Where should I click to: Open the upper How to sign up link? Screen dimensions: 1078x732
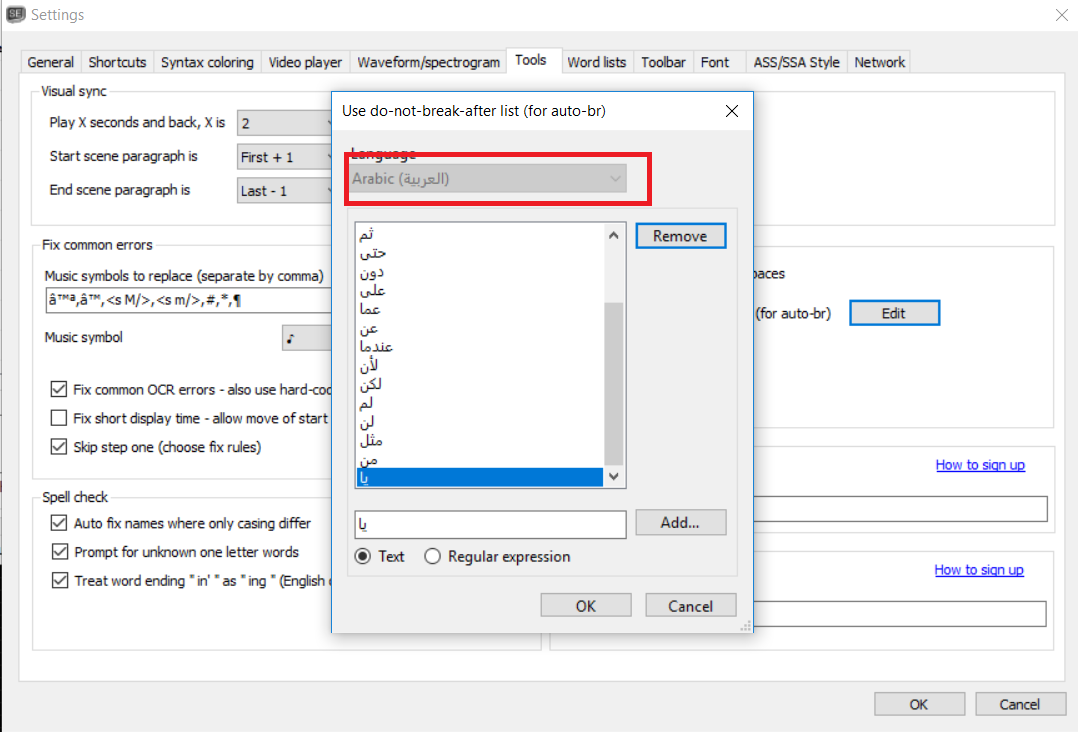point(980,465)
